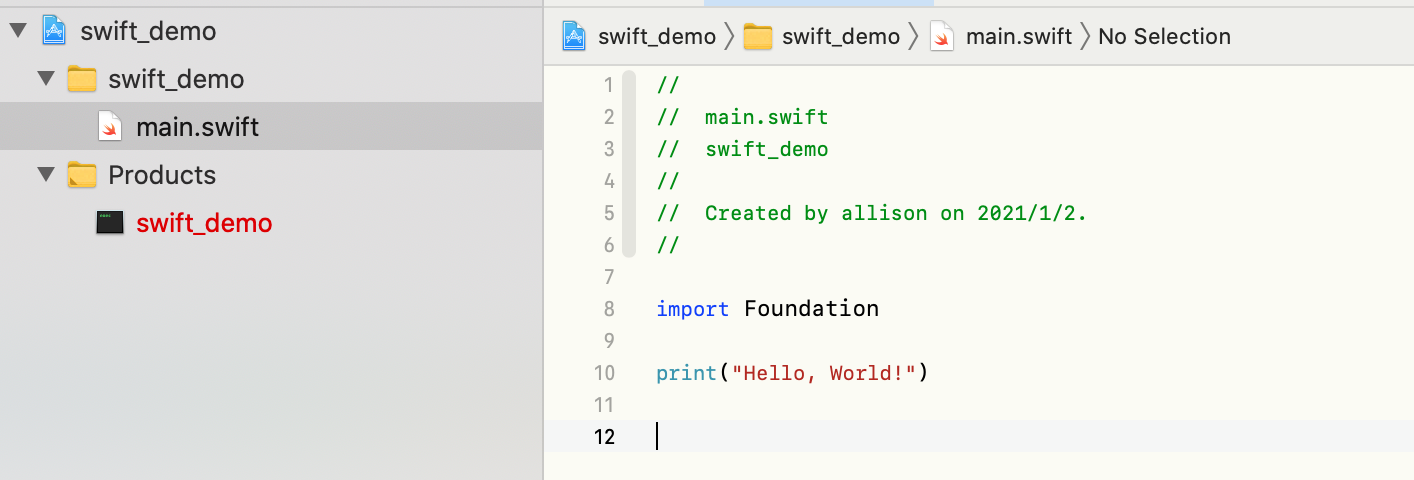The height and width of the screenshot is (480, 1414).
Task: Click line number 10 in the gutter
Action: [x=604, y=373]
